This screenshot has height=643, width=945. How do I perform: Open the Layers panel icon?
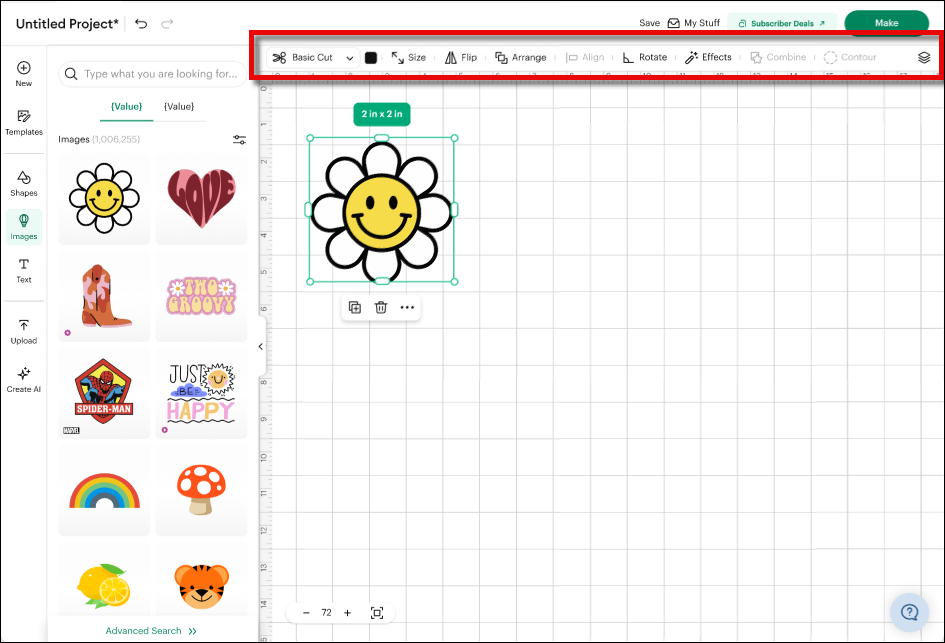(x=923, y=57)
